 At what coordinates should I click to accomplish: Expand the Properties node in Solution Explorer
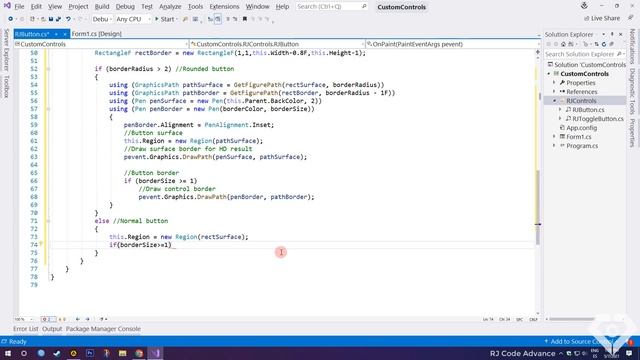pos(554,83)
